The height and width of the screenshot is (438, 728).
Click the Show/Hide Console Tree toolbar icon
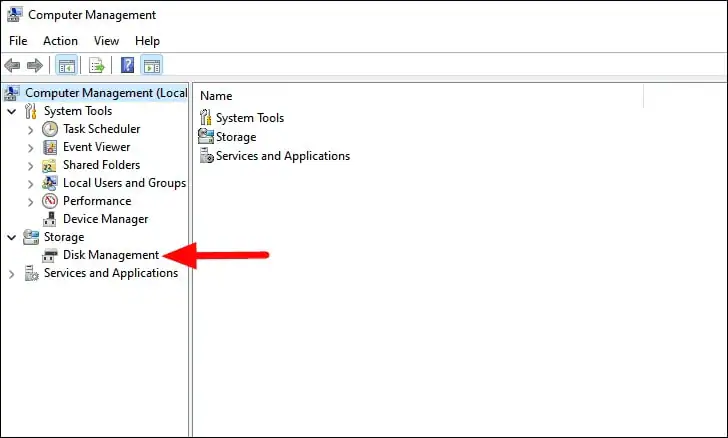tap(67, 66)
